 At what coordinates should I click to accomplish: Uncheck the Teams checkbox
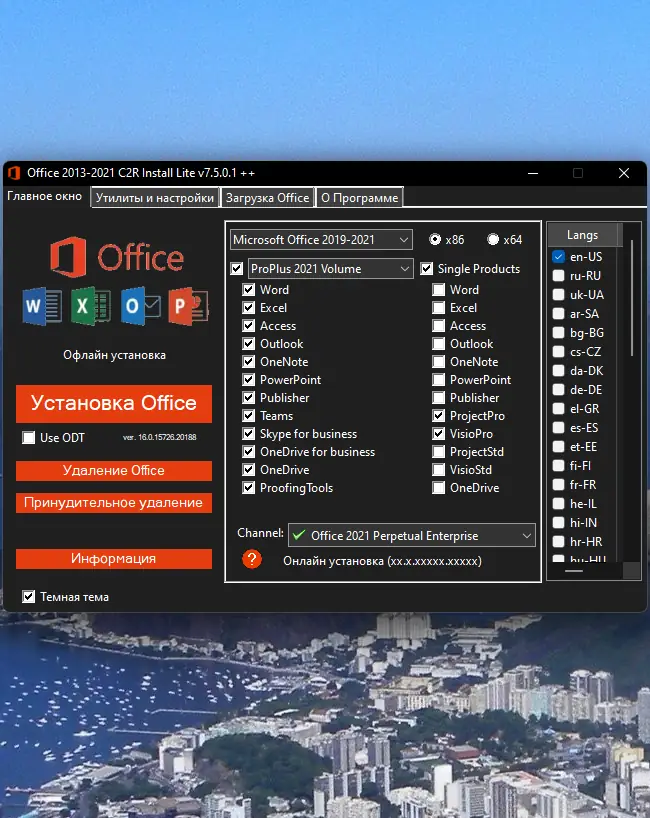[249, 416]
